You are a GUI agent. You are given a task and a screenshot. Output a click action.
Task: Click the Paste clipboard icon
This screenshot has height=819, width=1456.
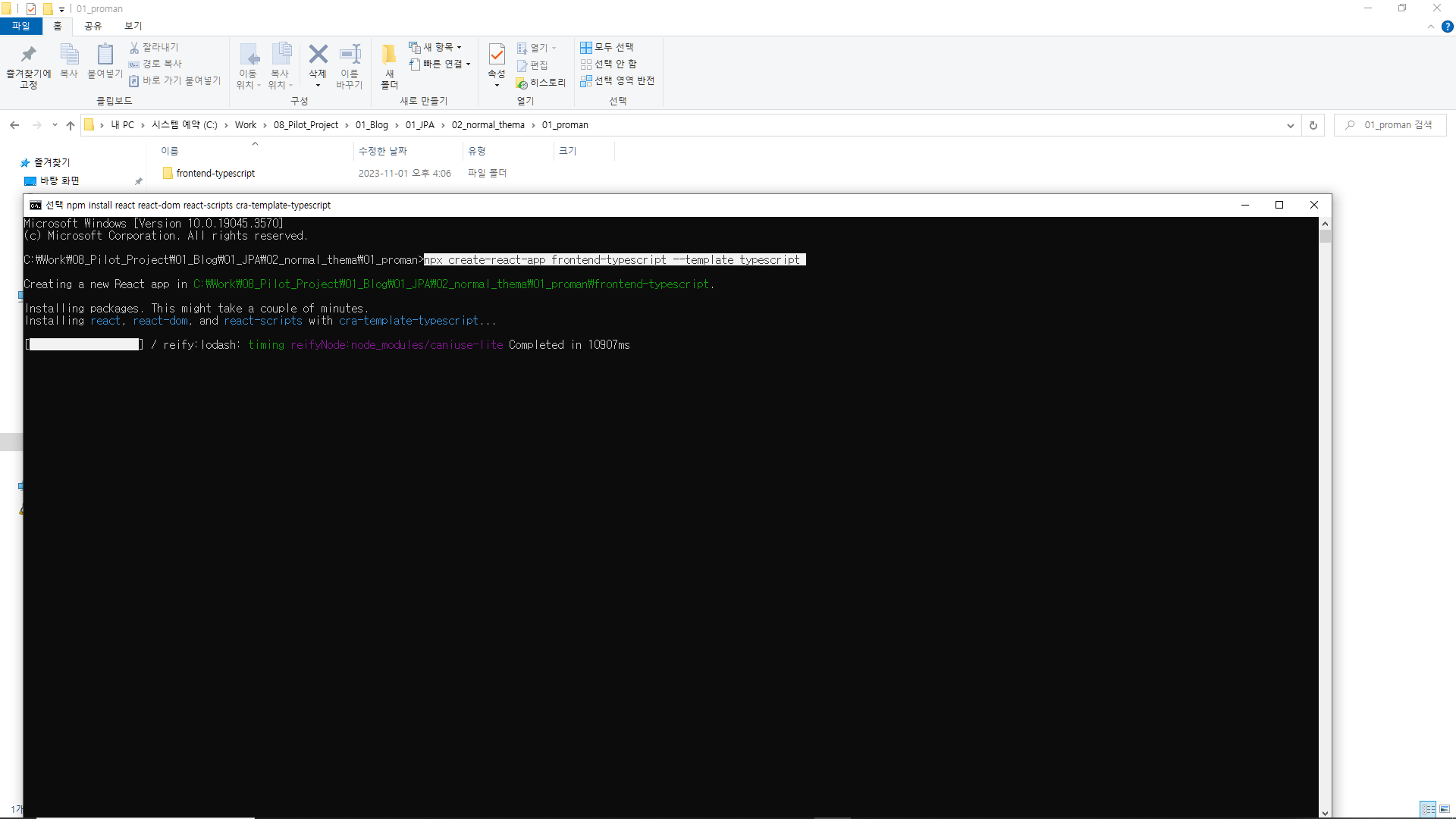pos(105,55)
